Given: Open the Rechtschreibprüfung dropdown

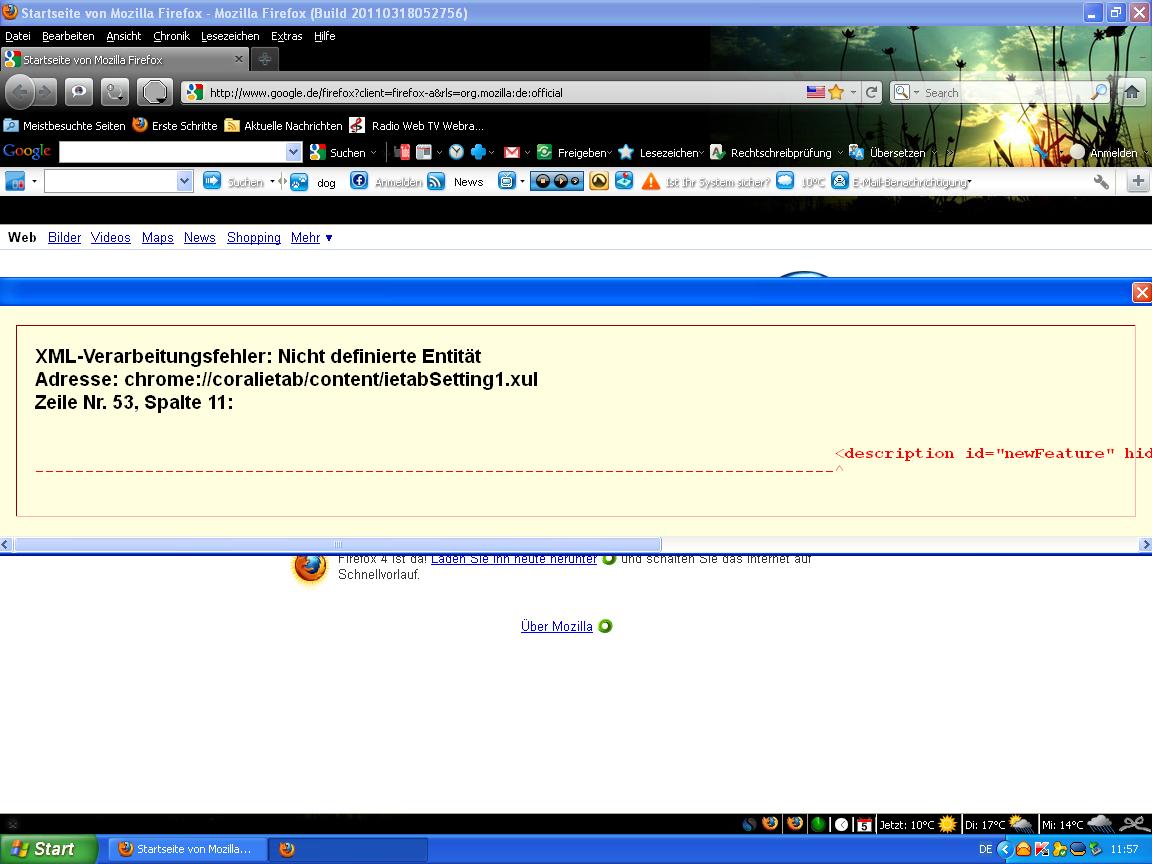Looking at the screenshot, I should point(840,153).
